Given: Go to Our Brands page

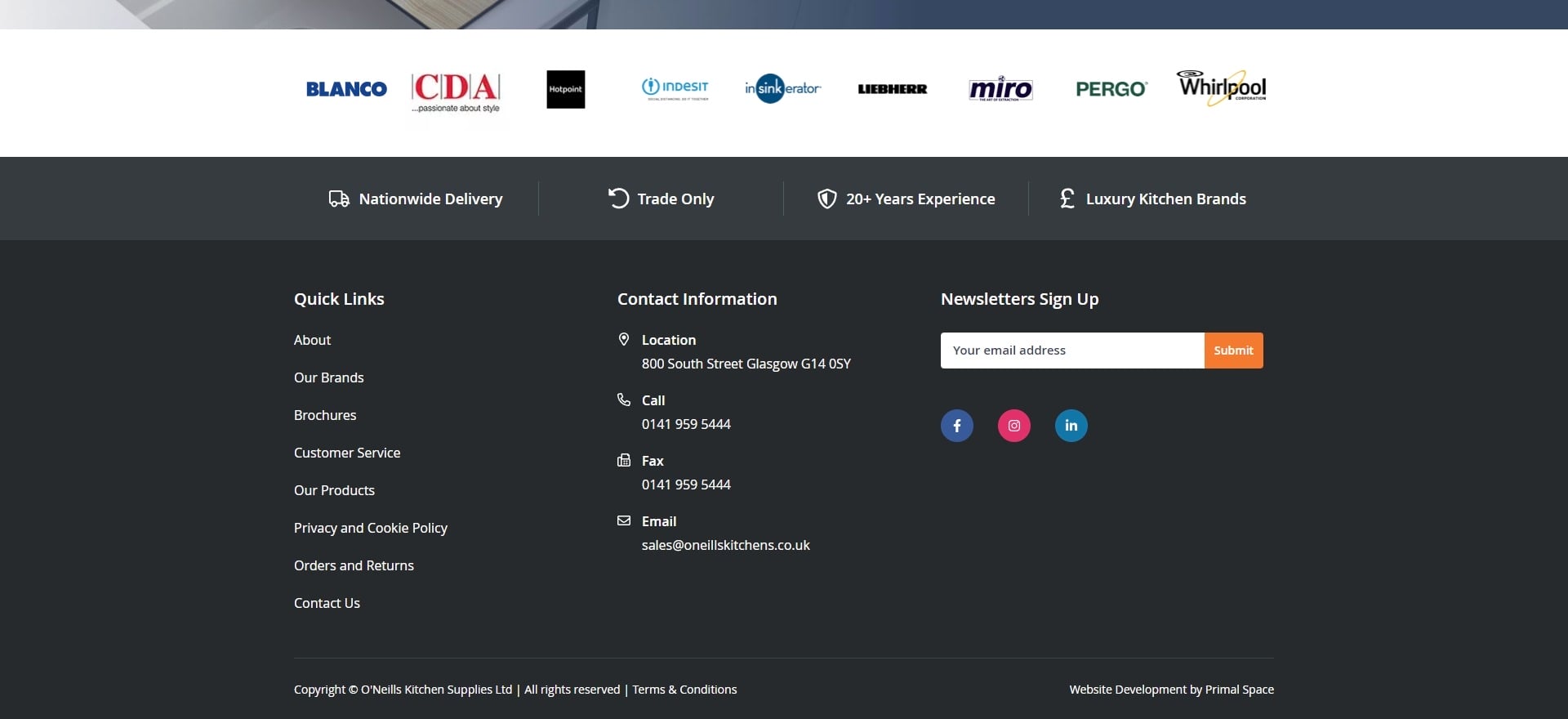Looking at the screenshot, I should pos(329,377).
